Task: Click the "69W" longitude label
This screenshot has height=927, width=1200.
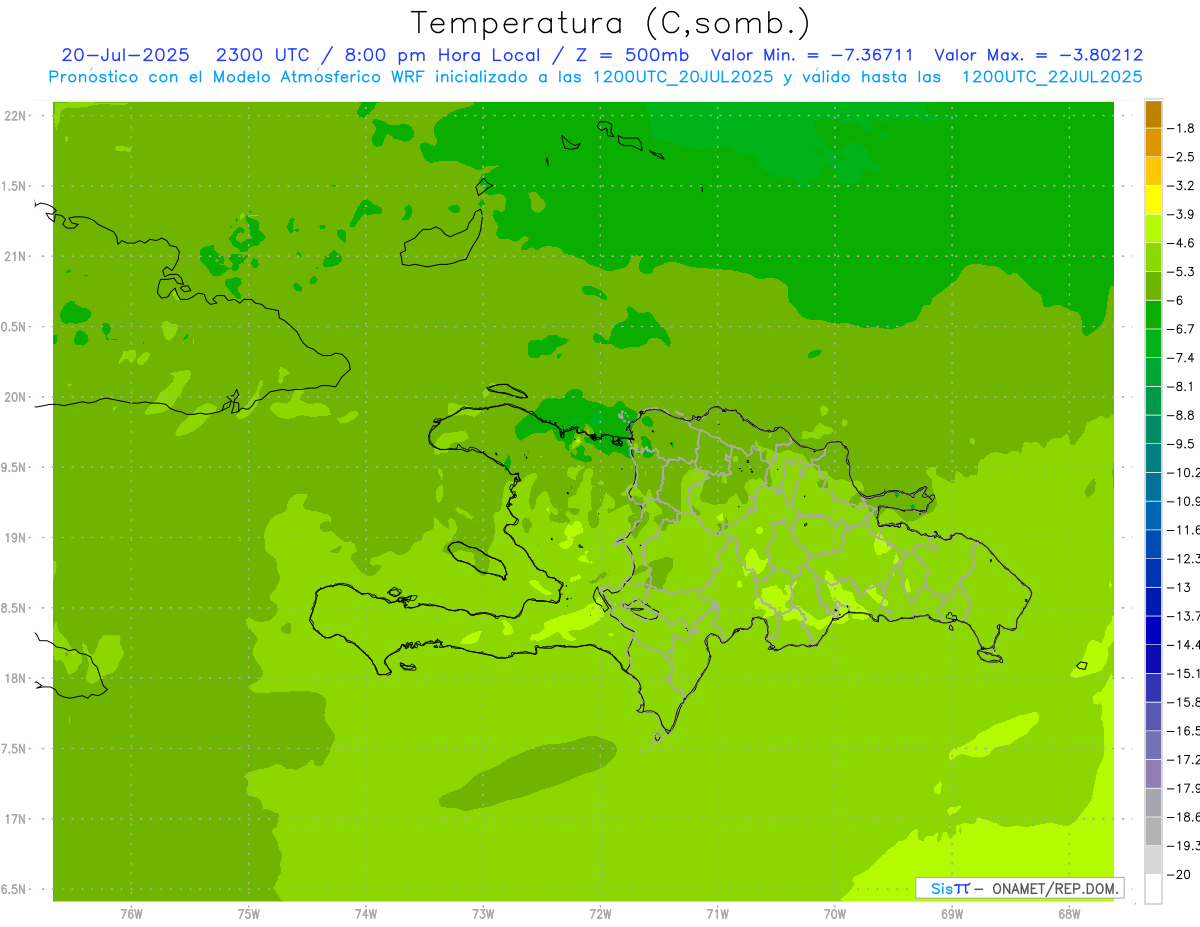Action: point(951,914)
